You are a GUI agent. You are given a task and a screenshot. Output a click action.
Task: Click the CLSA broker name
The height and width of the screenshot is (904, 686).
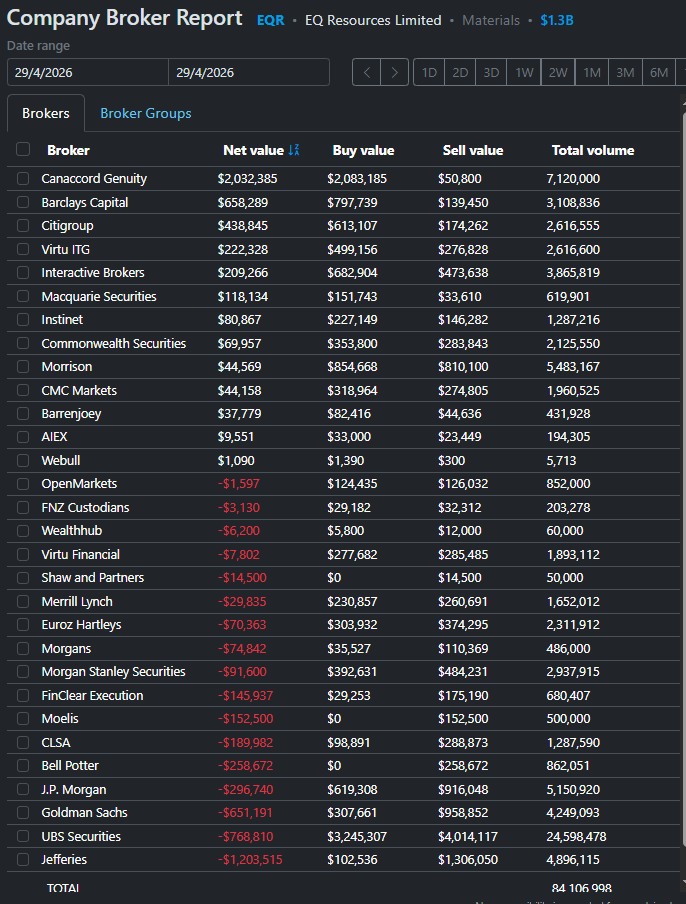point(56,743)
